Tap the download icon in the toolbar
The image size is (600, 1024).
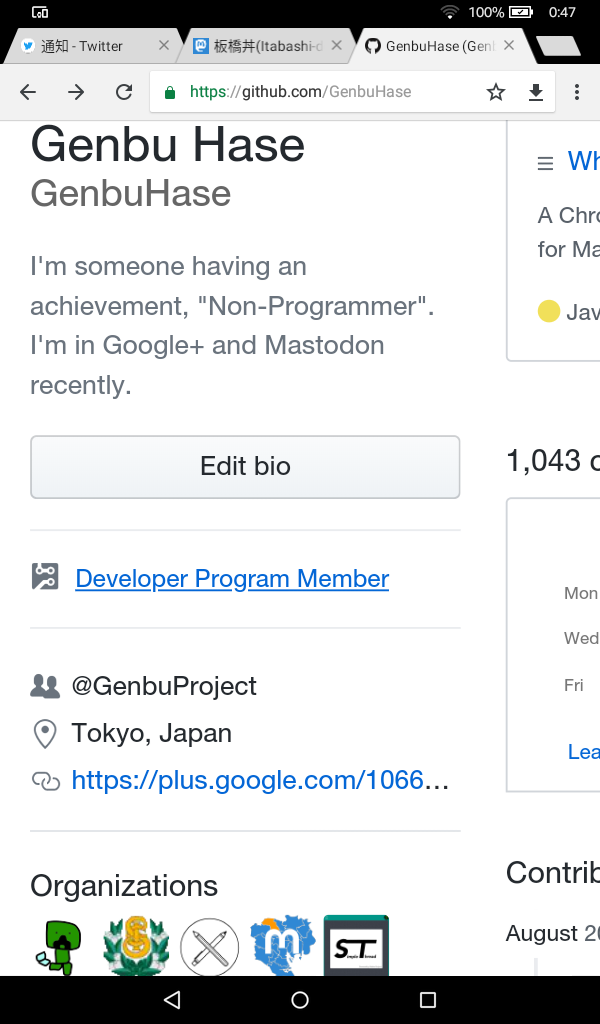click(x=536, y=92)
